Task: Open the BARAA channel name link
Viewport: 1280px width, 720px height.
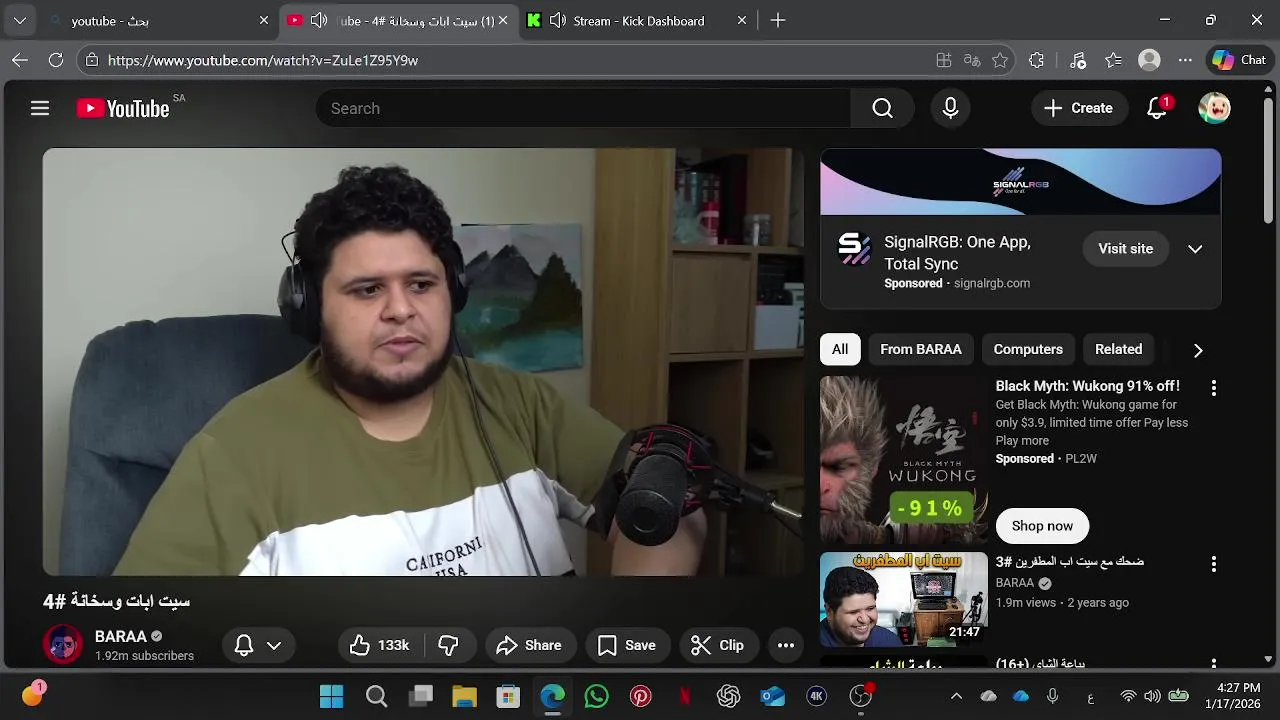Action: point(121,636)
